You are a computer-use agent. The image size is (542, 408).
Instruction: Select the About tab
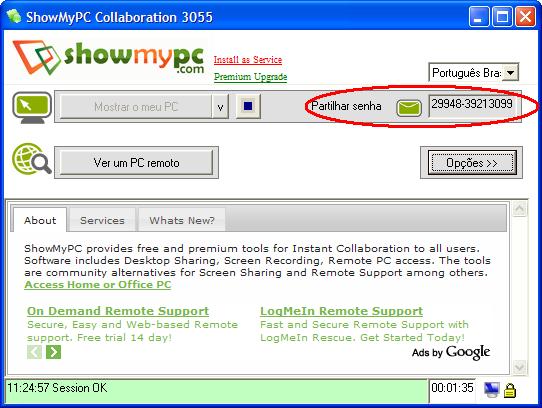(40, 220)
